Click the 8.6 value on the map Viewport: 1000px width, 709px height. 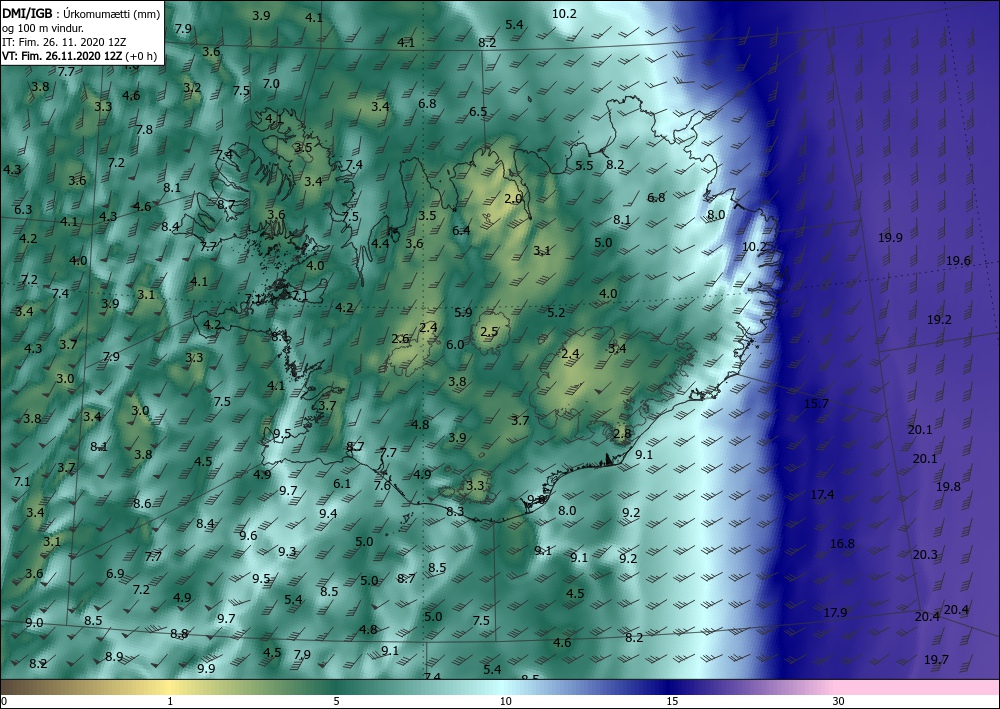point(142,504)
